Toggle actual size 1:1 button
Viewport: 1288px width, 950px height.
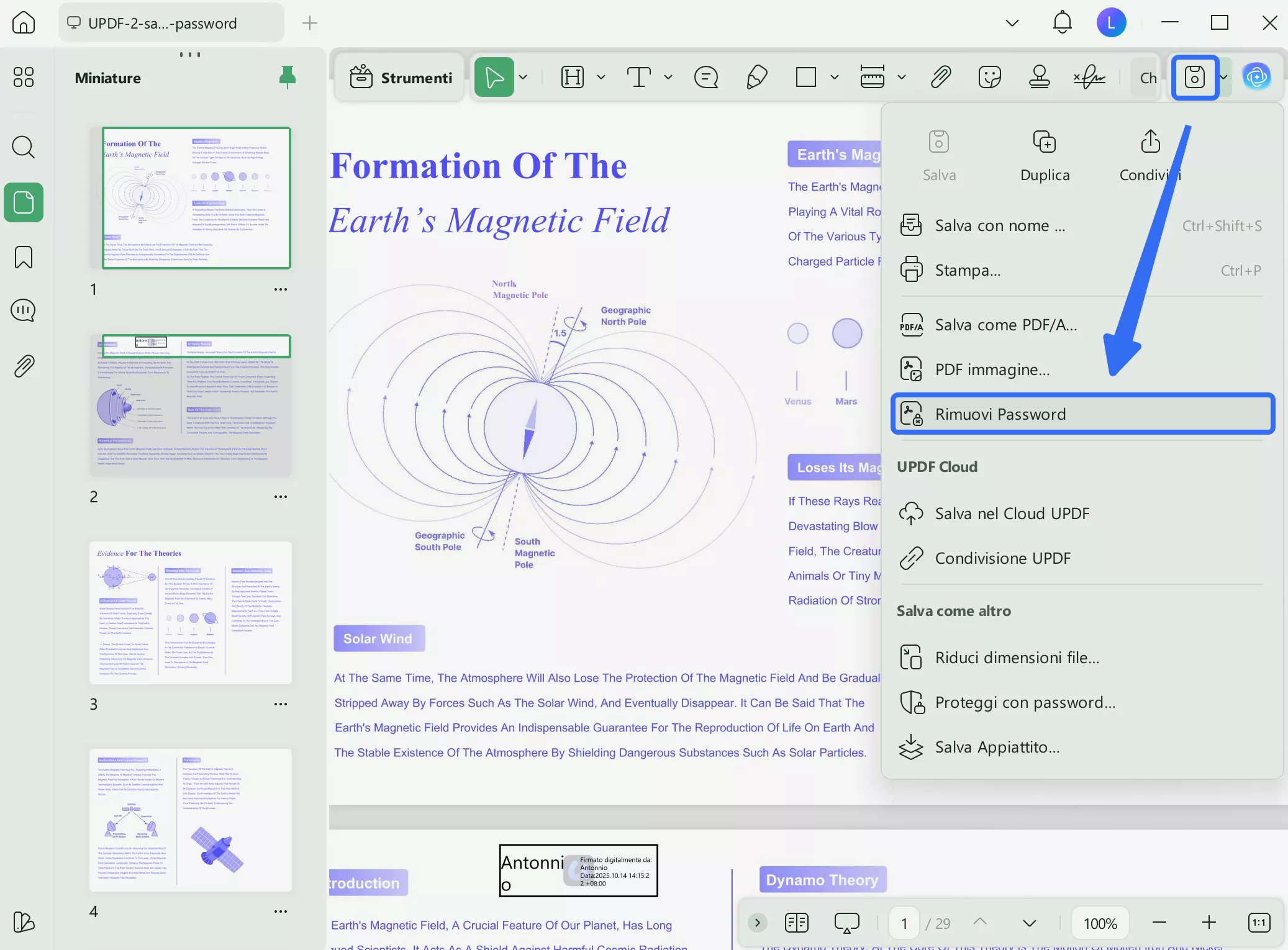point(1259,923)
